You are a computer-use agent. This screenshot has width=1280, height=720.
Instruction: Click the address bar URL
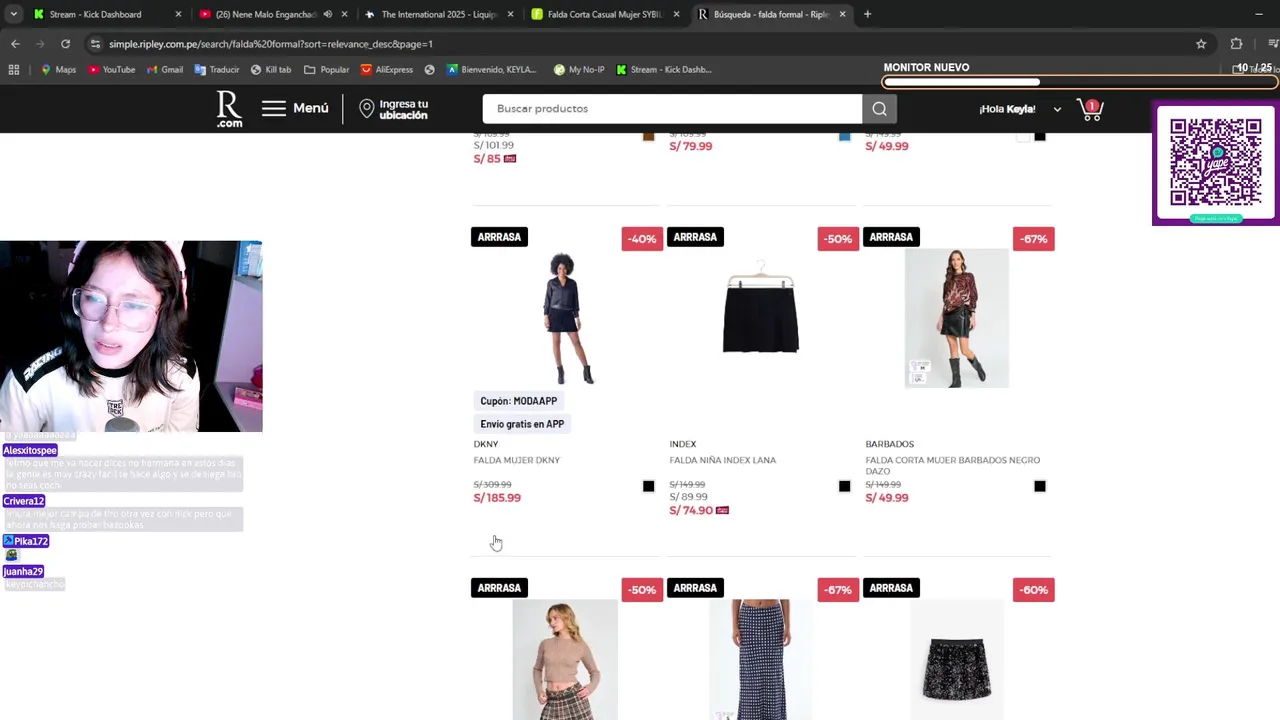(270, 44)
